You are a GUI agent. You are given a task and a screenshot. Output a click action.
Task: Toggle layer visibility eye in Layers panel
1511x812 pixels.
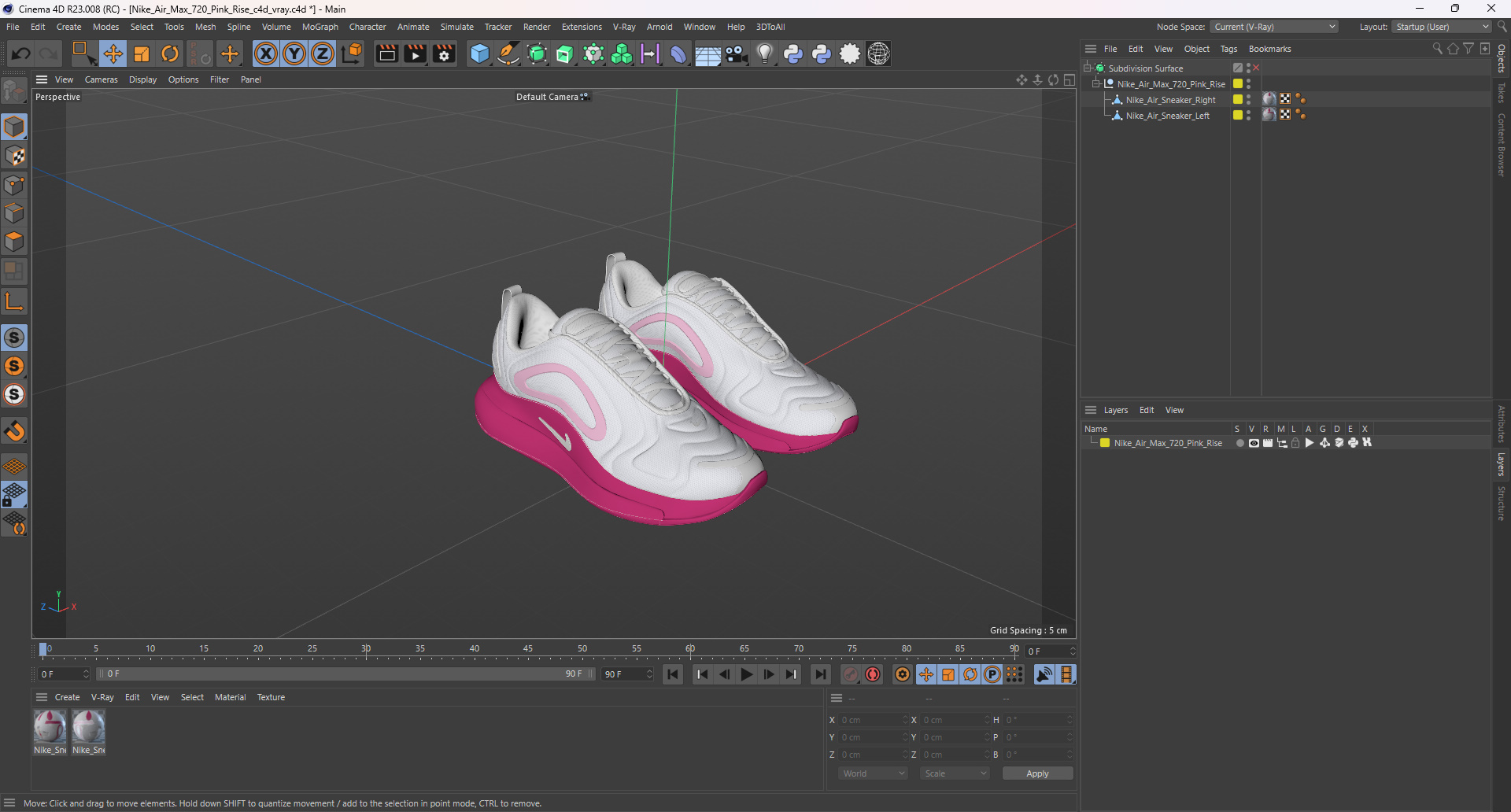(x=1254, y=443)
